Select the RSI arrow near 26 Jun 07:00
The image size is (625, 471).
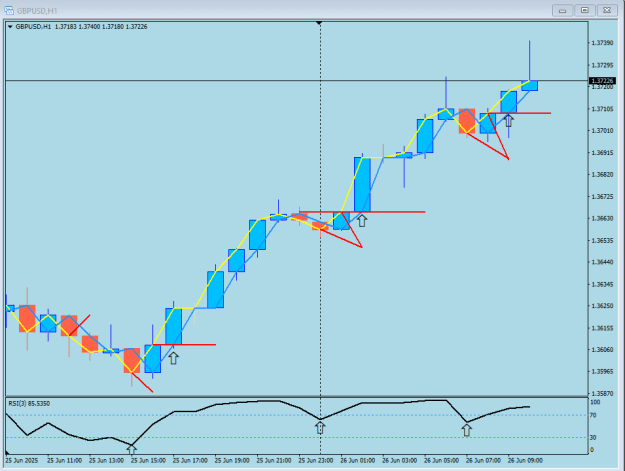[x=466, y=430]
